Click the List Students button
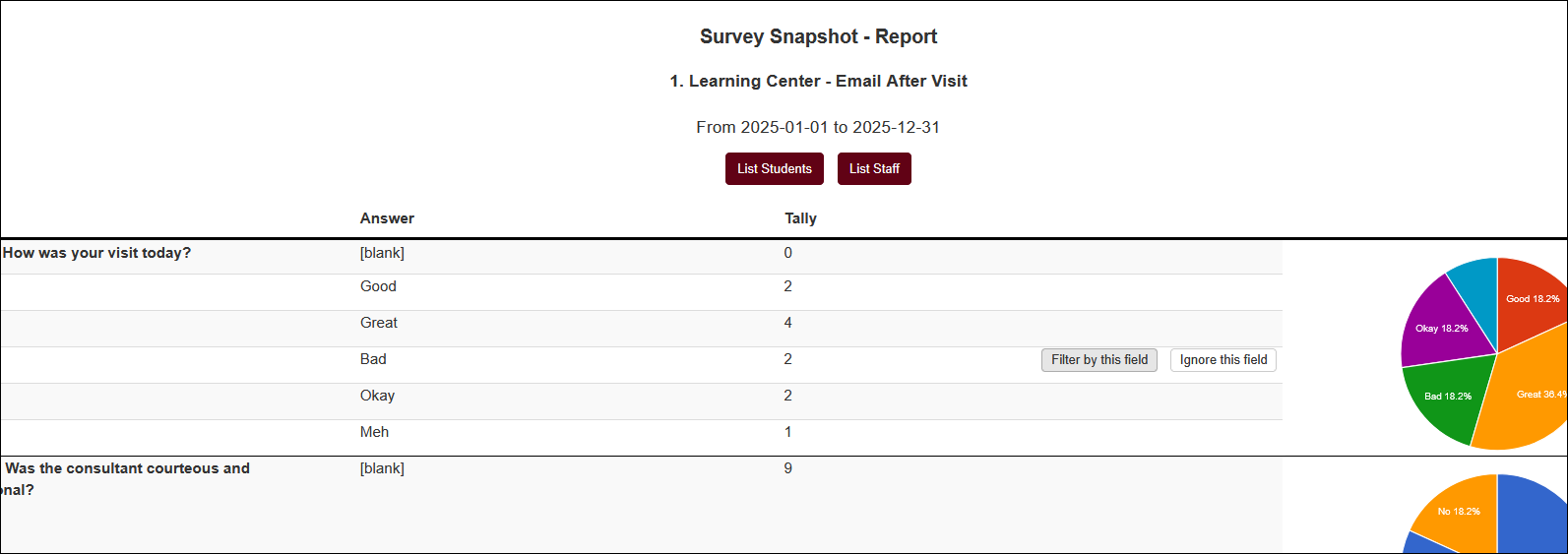The image size is (1568, 554). (774, 169)
